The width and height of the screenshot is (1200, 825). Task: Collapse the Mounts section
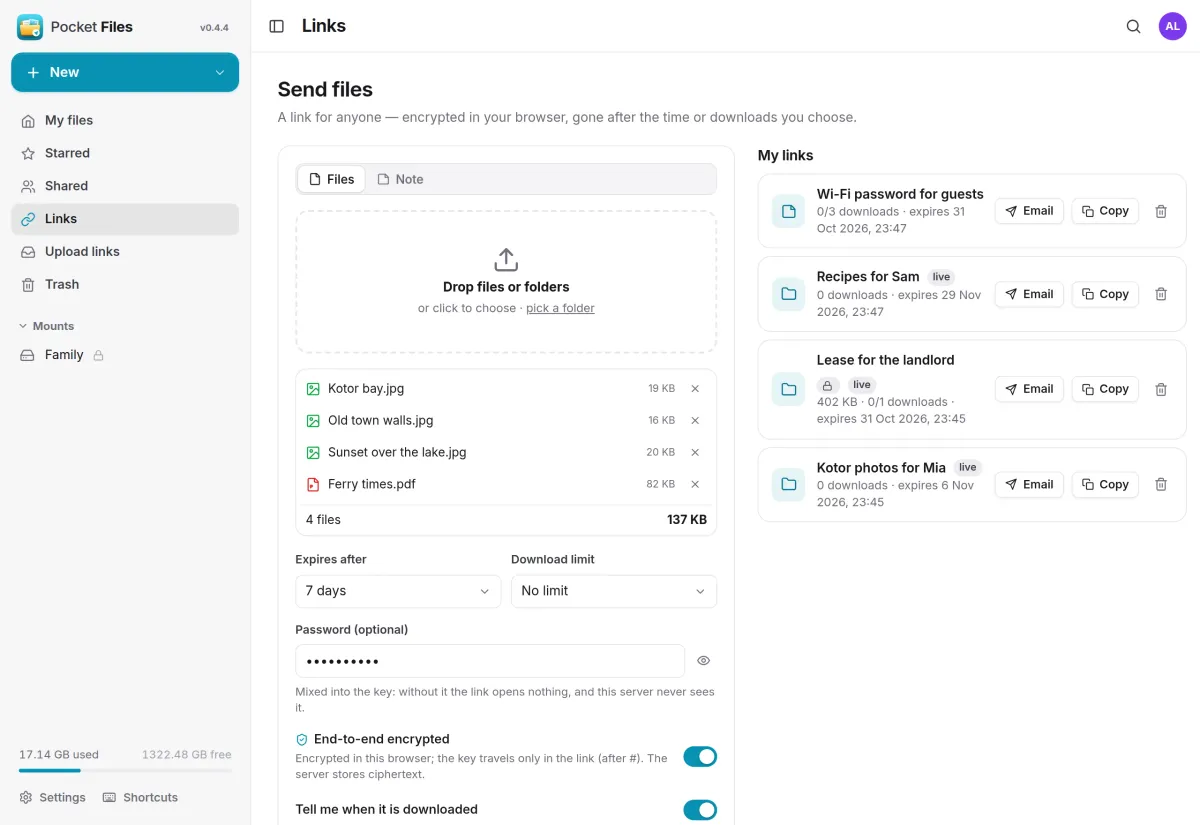pyautogui.click(x=47, y=326)
